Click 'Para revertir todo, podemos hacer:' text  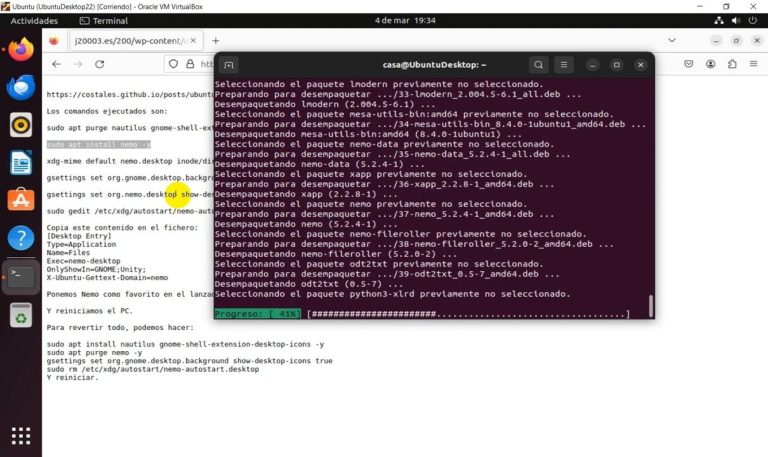tap(120, 328)
